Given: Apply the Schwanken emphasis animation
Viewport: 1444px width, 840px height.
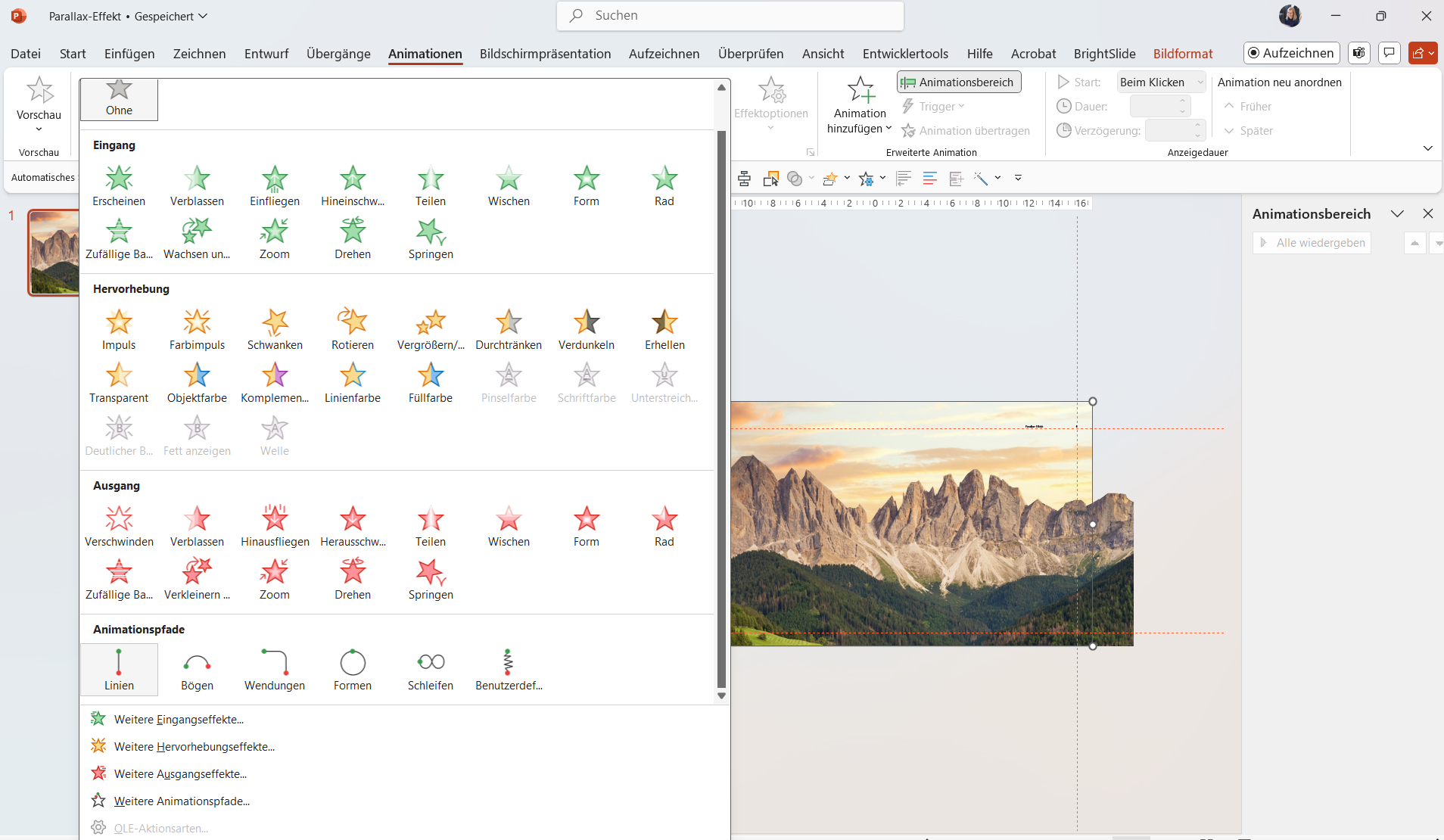Looking at the screenshot, I should 275,329.
